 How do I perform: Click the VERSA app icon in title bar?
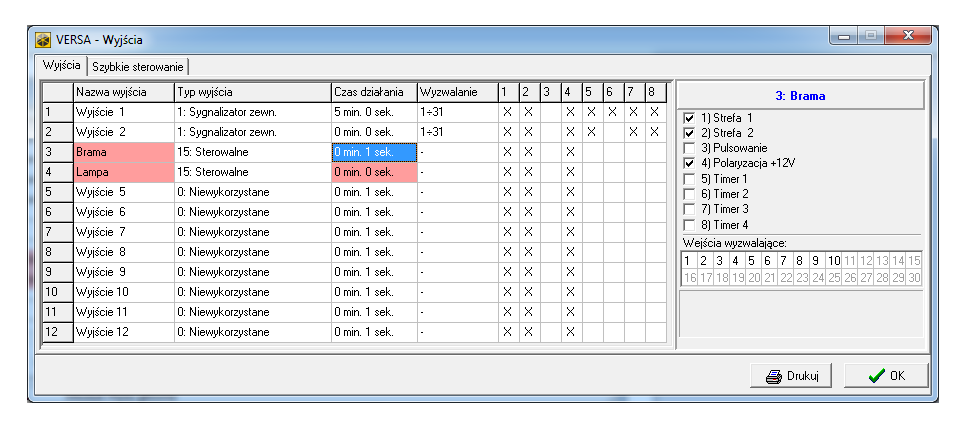43,41
